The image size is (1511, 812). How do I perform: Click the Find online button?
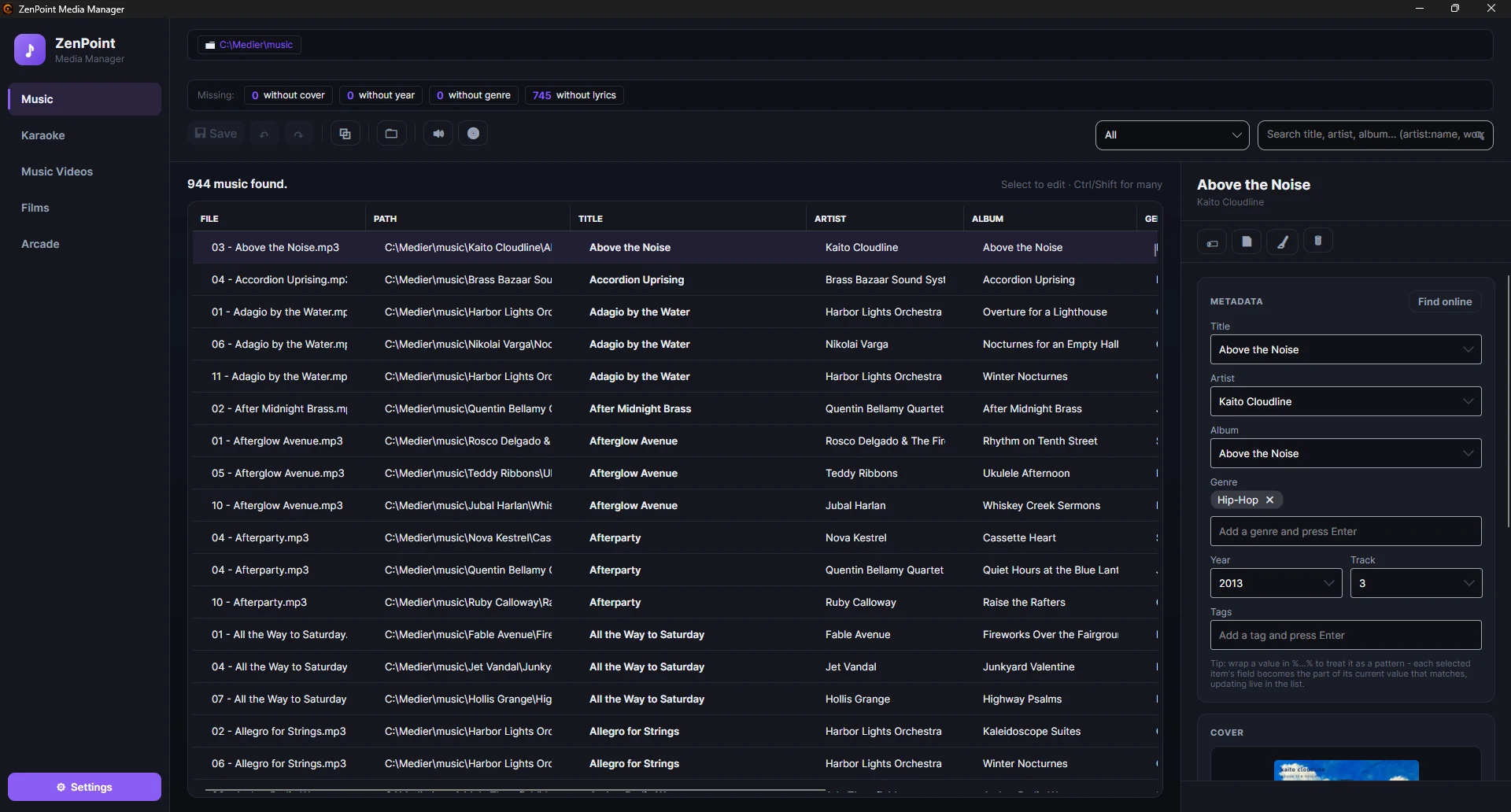click(1444, 301)
